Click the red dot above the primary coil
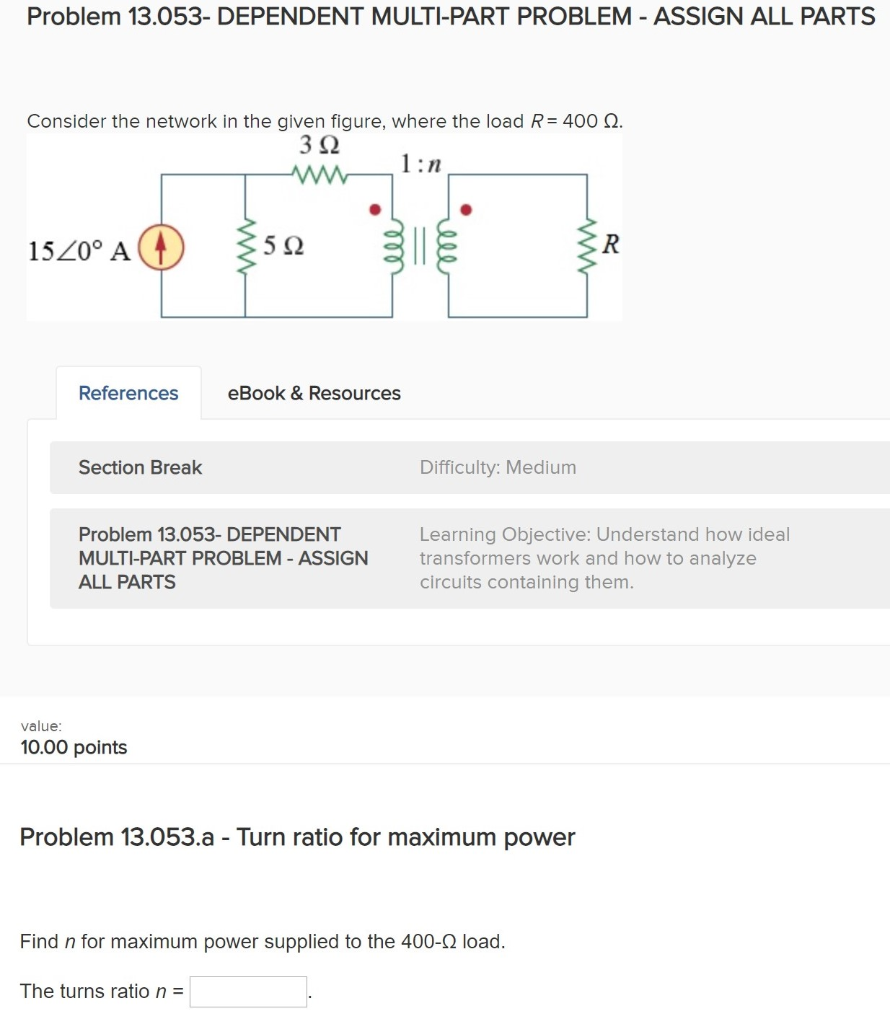Screen dimensions: 890x1024 tap(374, 208)
